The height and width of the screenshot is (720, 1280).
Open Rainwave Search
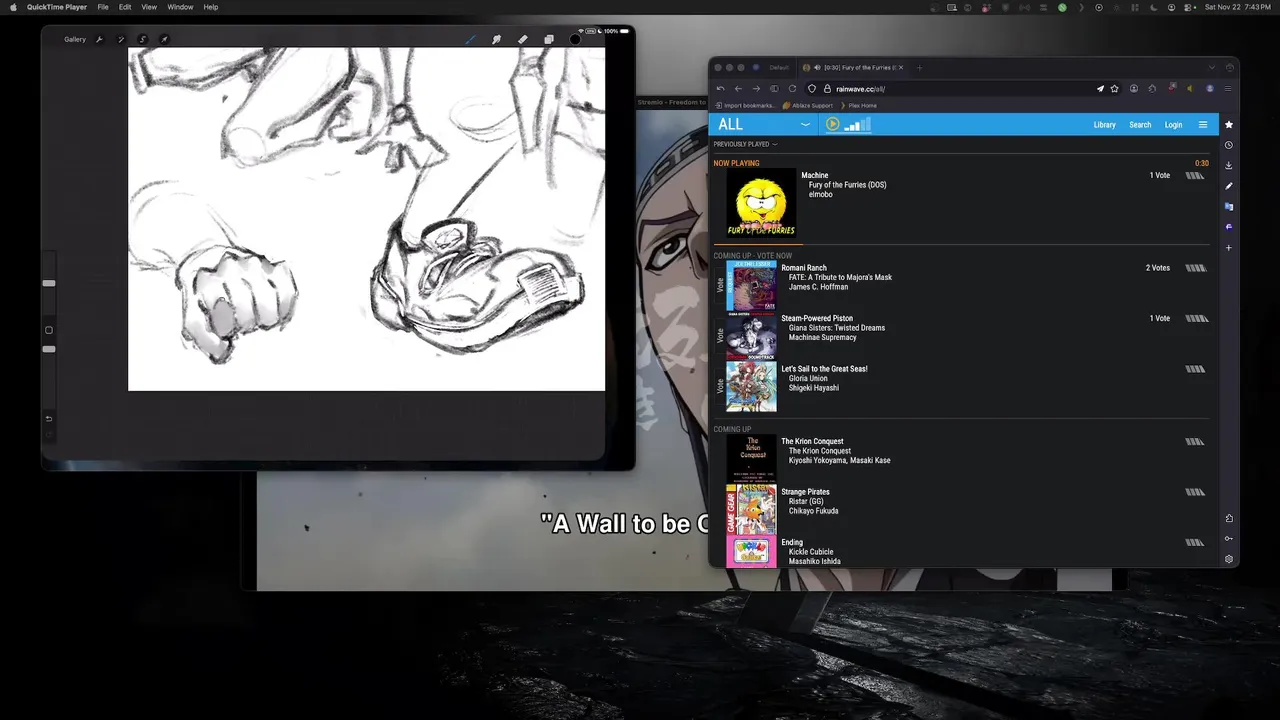pyautogui.click(x=1140, y=125)
